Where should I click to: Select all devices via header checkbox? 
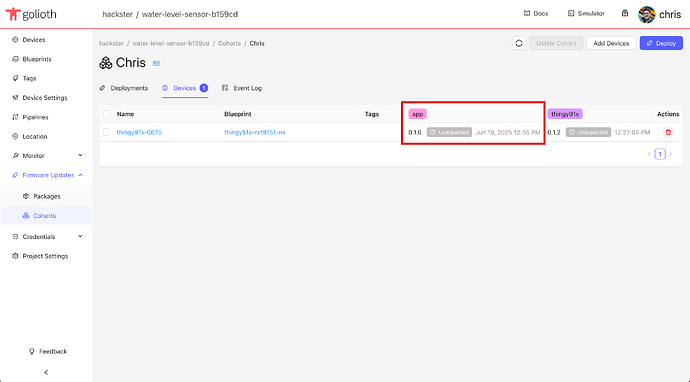[106, 114]
